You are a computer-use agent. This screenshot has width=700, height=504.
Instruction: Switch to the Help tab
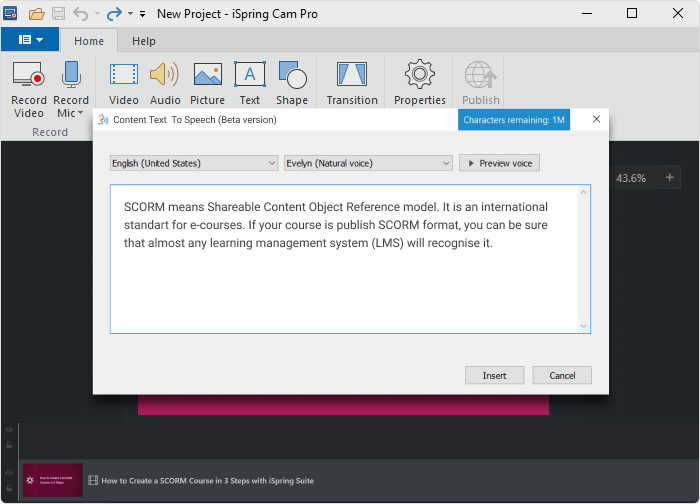144,41
